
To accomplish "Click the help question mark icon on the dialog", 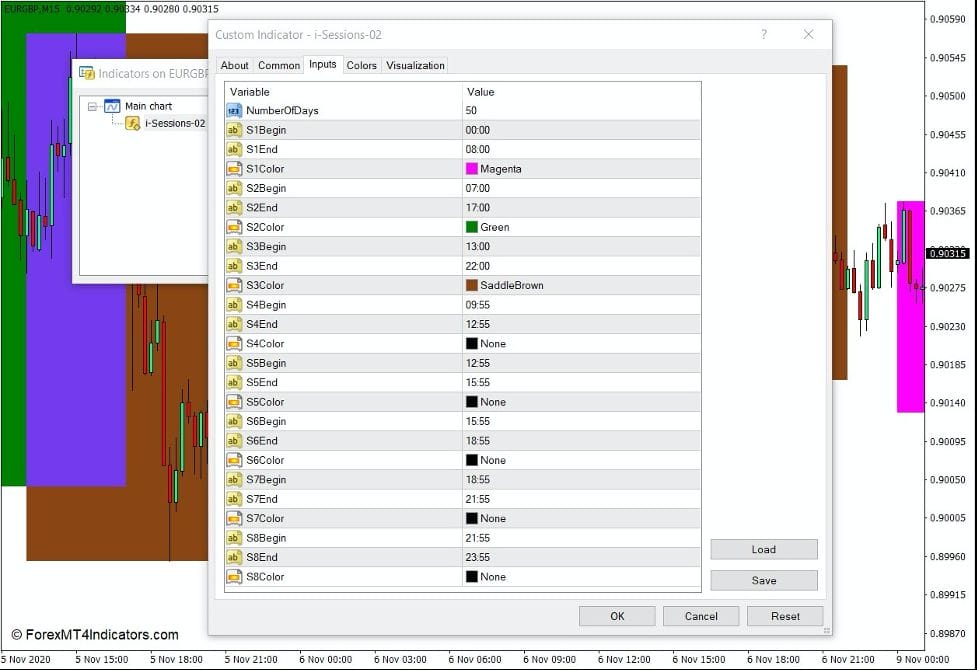I will 764,34.
